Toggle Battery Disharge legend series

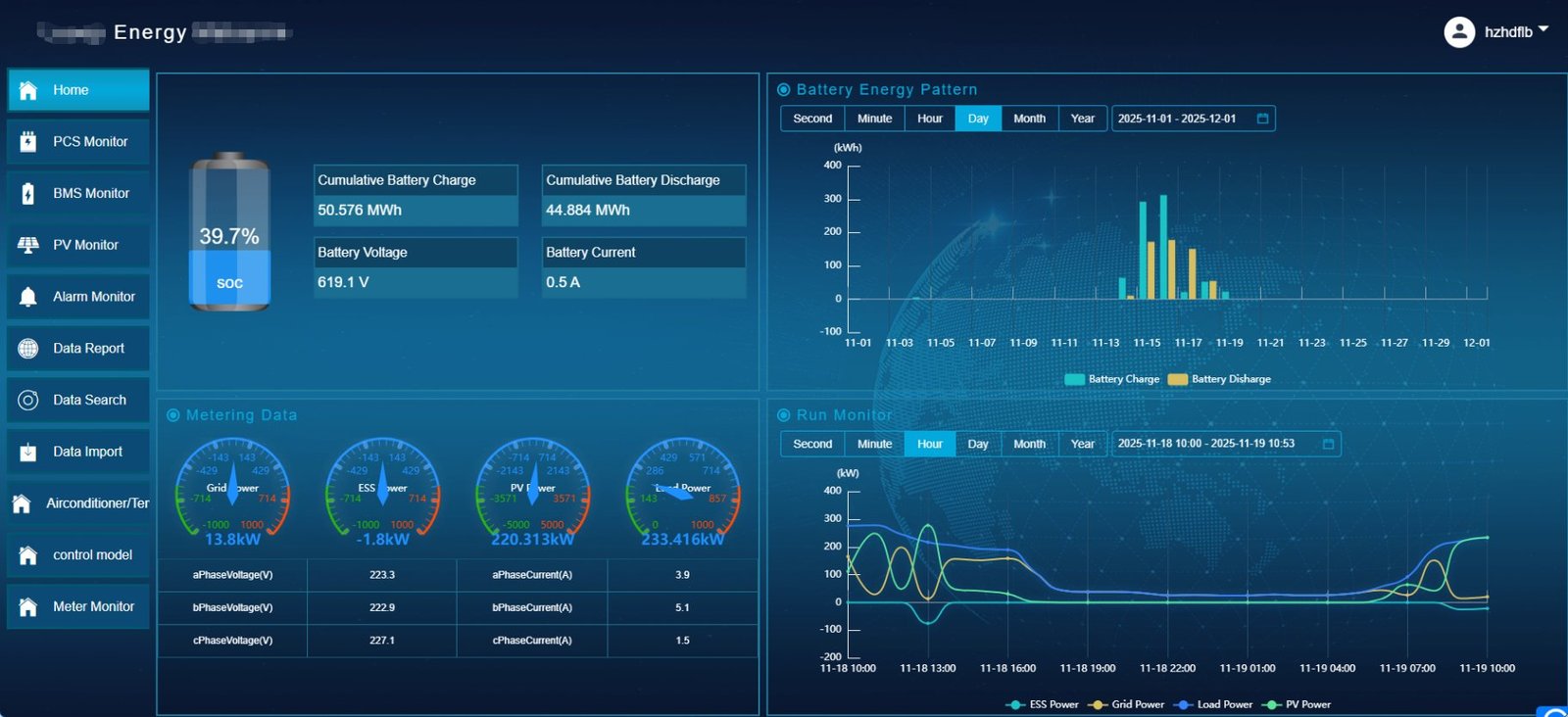click(1219, 379)
